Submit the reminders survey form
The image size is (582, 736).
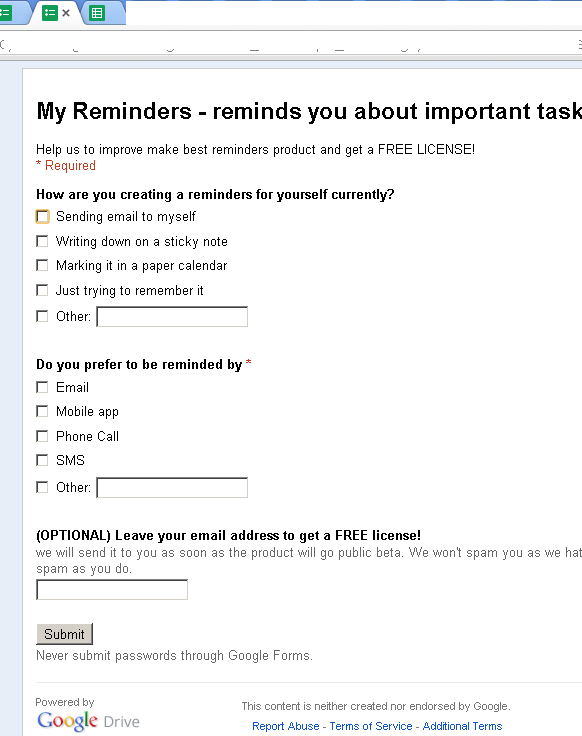coord(64,634)
